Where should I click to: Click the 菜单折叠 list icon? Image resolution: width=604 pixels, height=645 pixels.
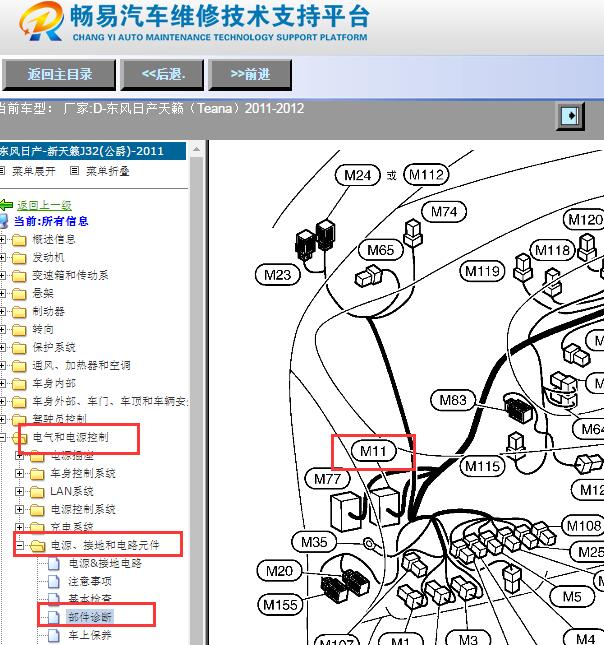[74, 171]
